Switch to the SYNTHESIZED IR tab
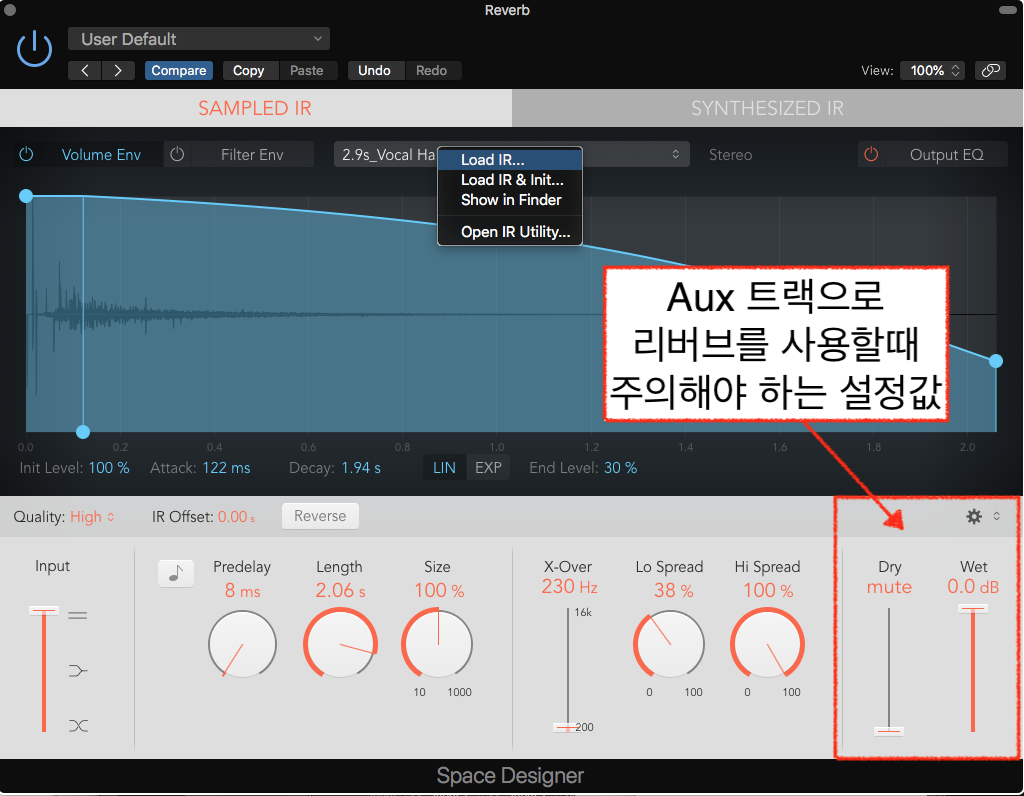Screen dimensions: 1024x796 click(767, 108)
